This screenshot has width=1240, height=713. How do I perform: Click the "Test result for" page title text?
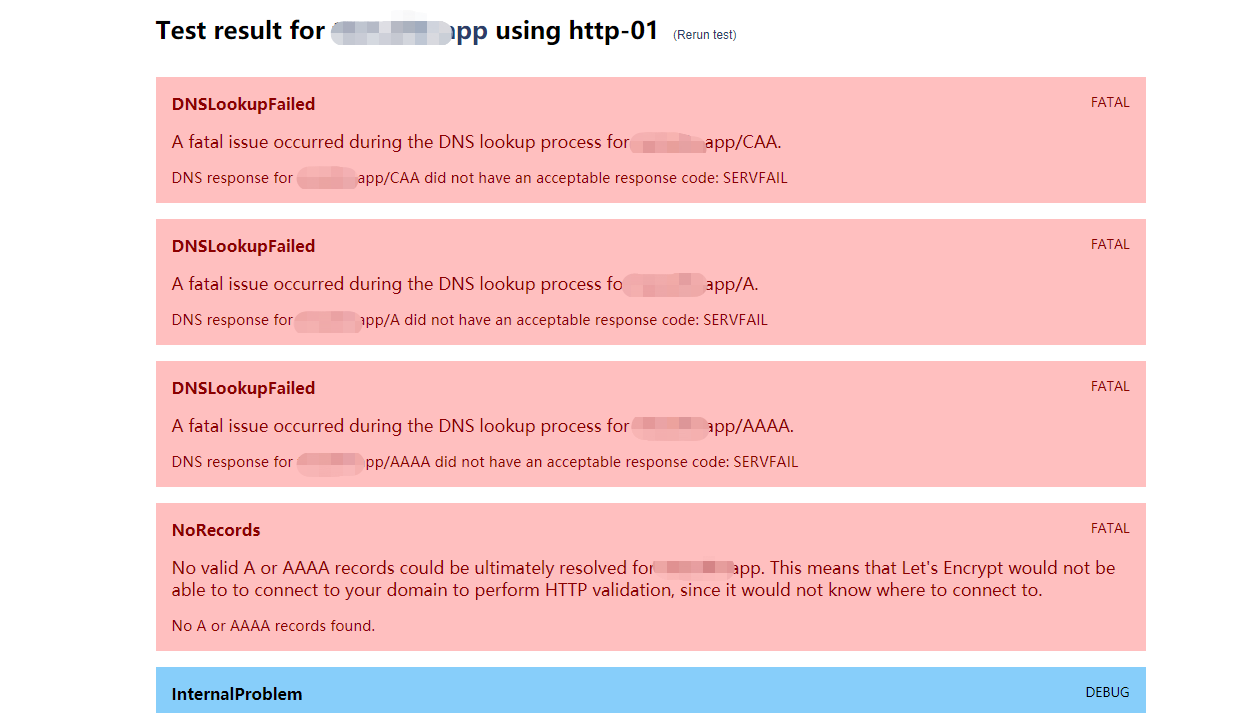240,31
